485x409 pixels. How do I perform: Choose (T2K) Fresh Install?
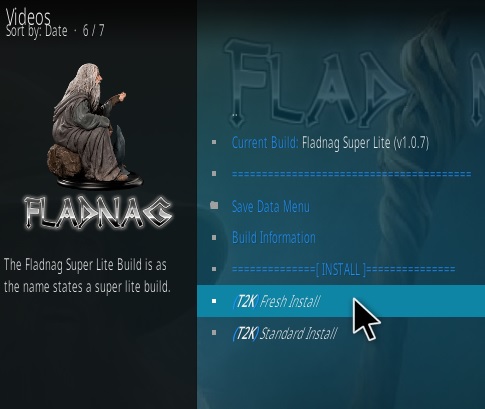[341, 301]
